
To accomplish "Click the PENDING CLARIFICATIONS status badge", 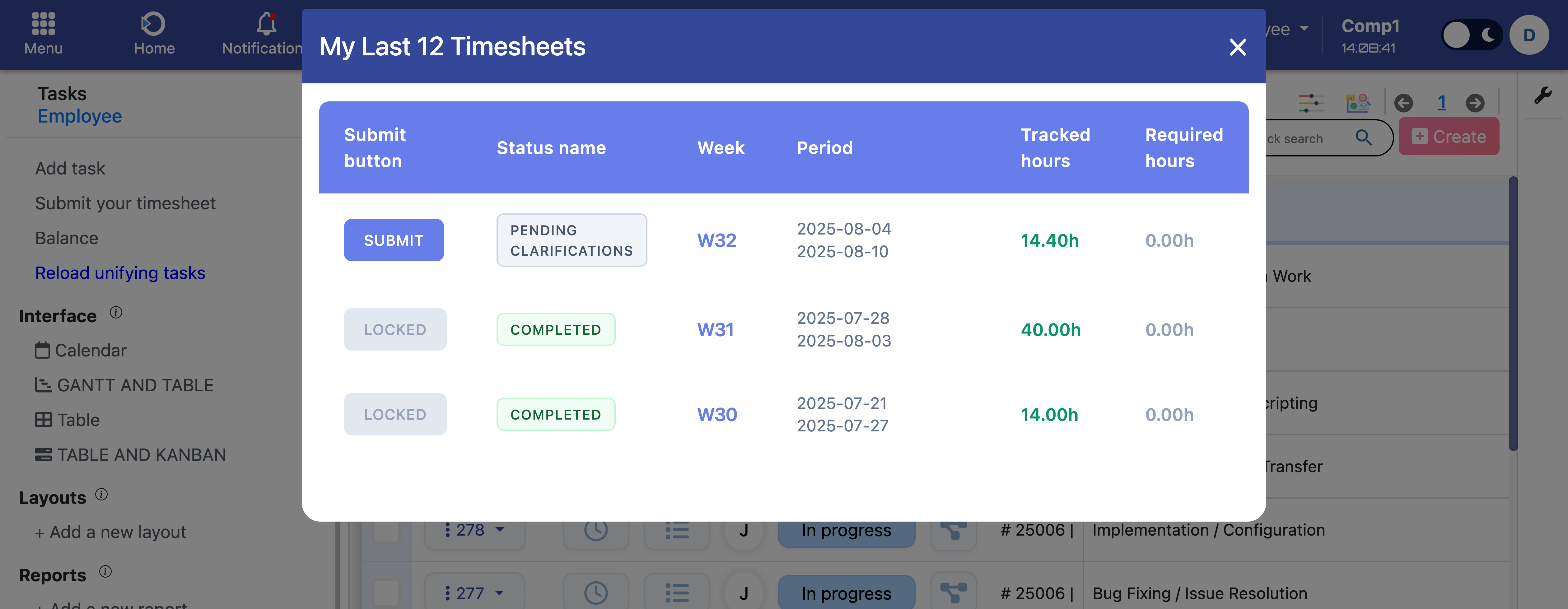I will [x=572, y=240].
